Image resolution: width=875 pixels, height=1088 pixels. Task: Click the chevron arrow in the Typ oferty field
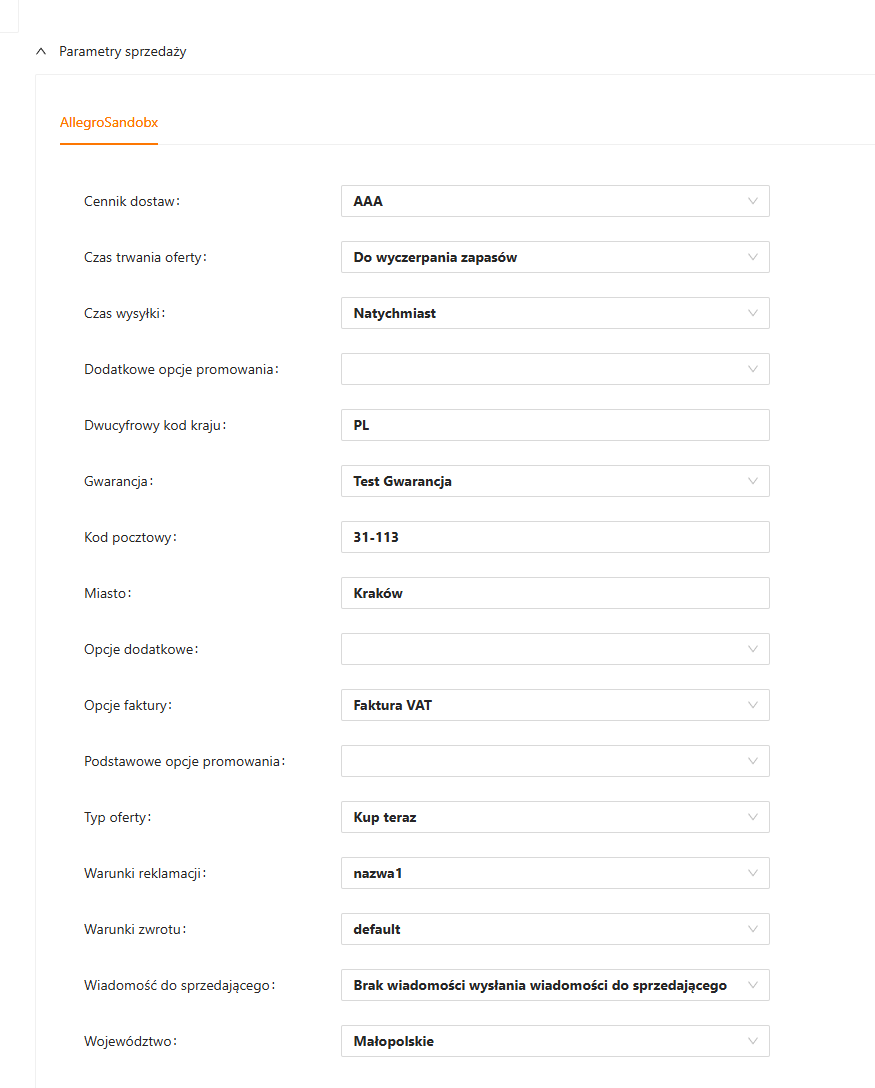tap(753, 817)
